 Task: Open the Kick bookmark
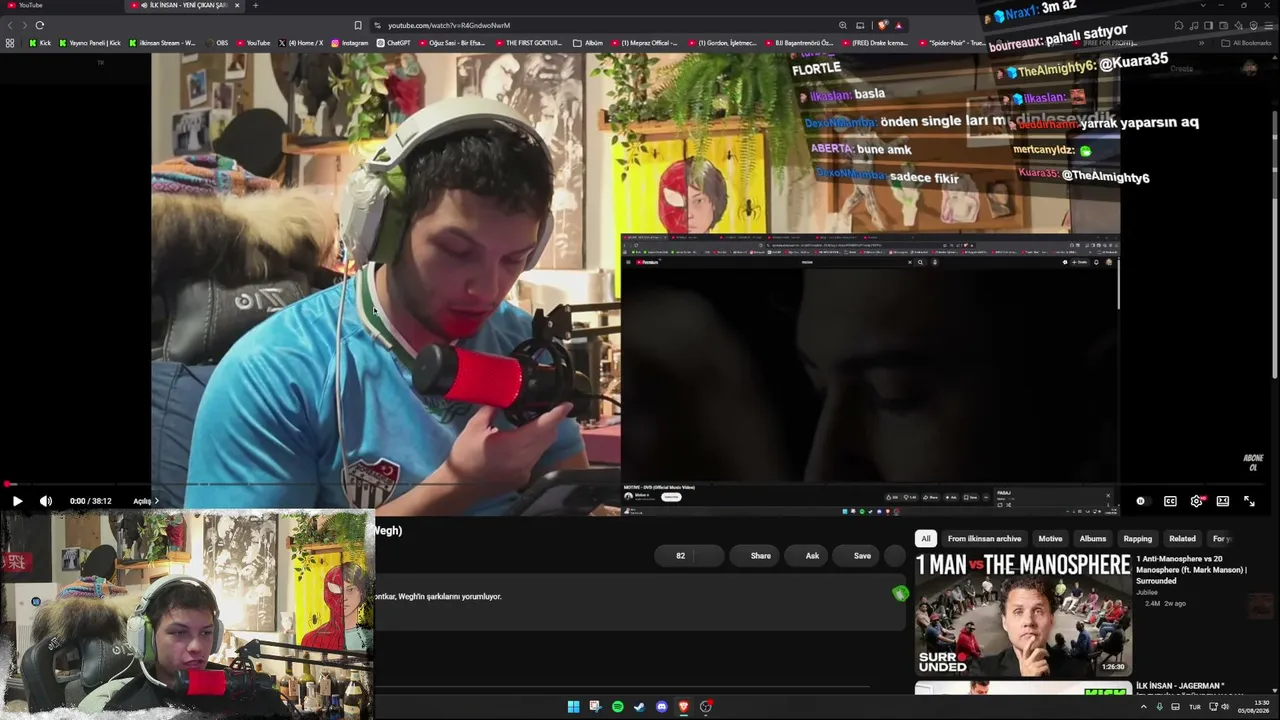tap(40, 43)
